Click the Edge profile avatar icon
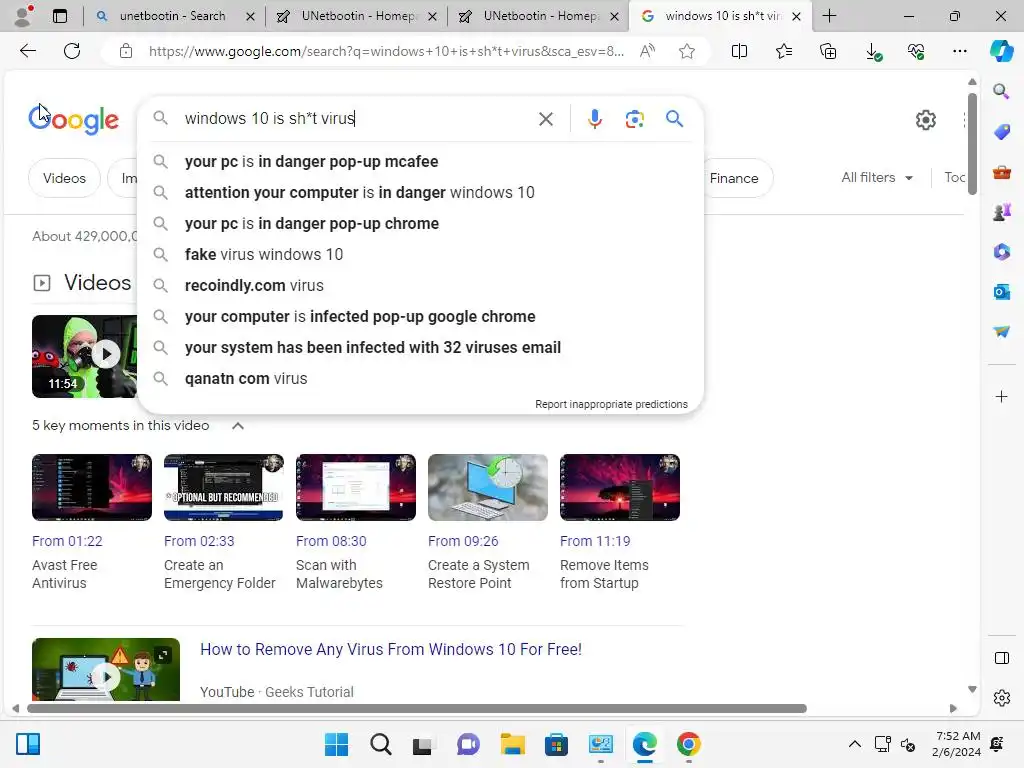1024x768 pixels. tap(24, 16)
